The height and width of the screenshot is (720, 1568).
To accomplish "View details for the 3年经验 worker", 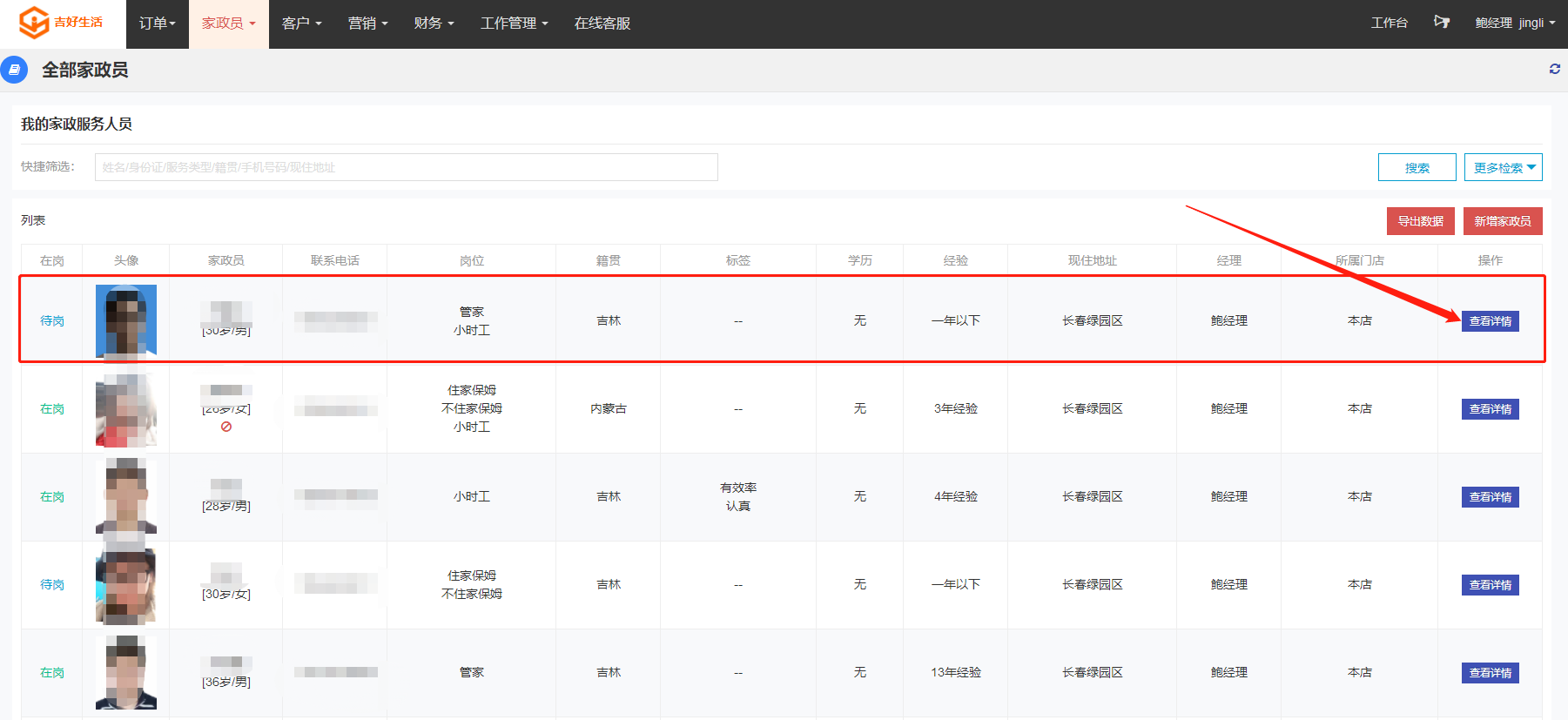I will [1491, 409].
